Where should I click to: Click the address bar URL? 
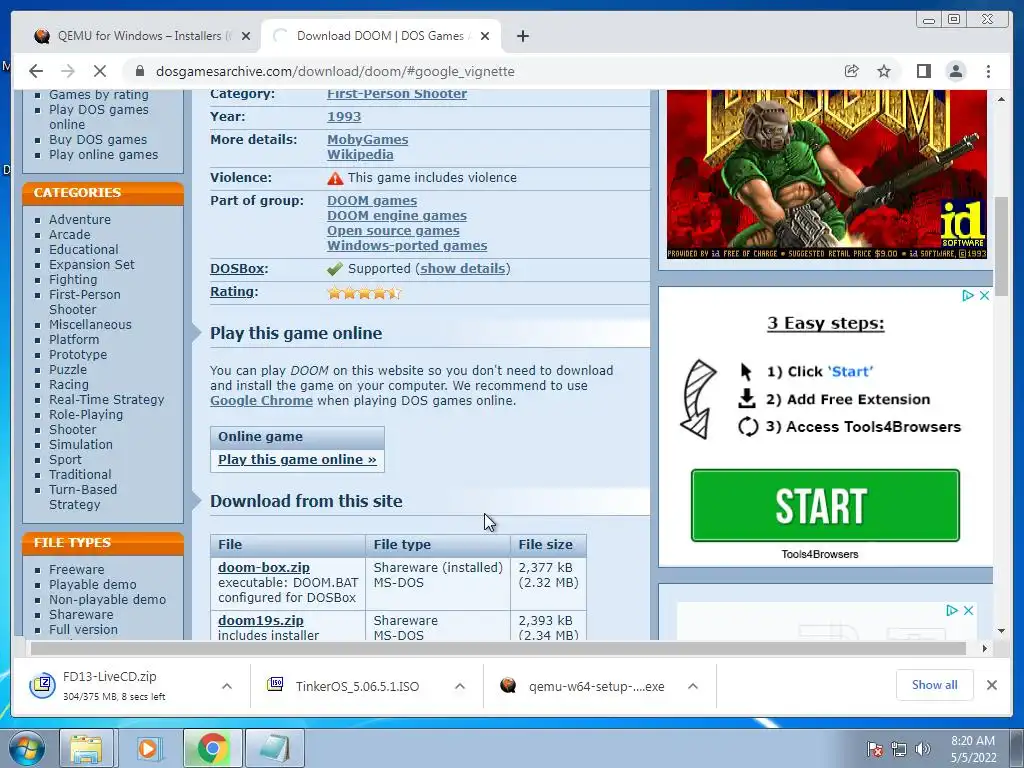[x=335, y=71]
